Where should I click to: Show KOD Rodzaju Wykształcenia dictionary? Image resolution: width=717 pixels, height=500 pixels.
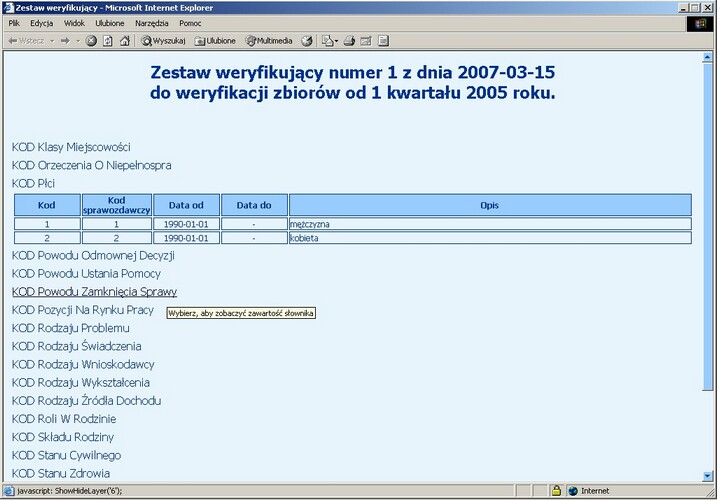(x=81, y=382)
